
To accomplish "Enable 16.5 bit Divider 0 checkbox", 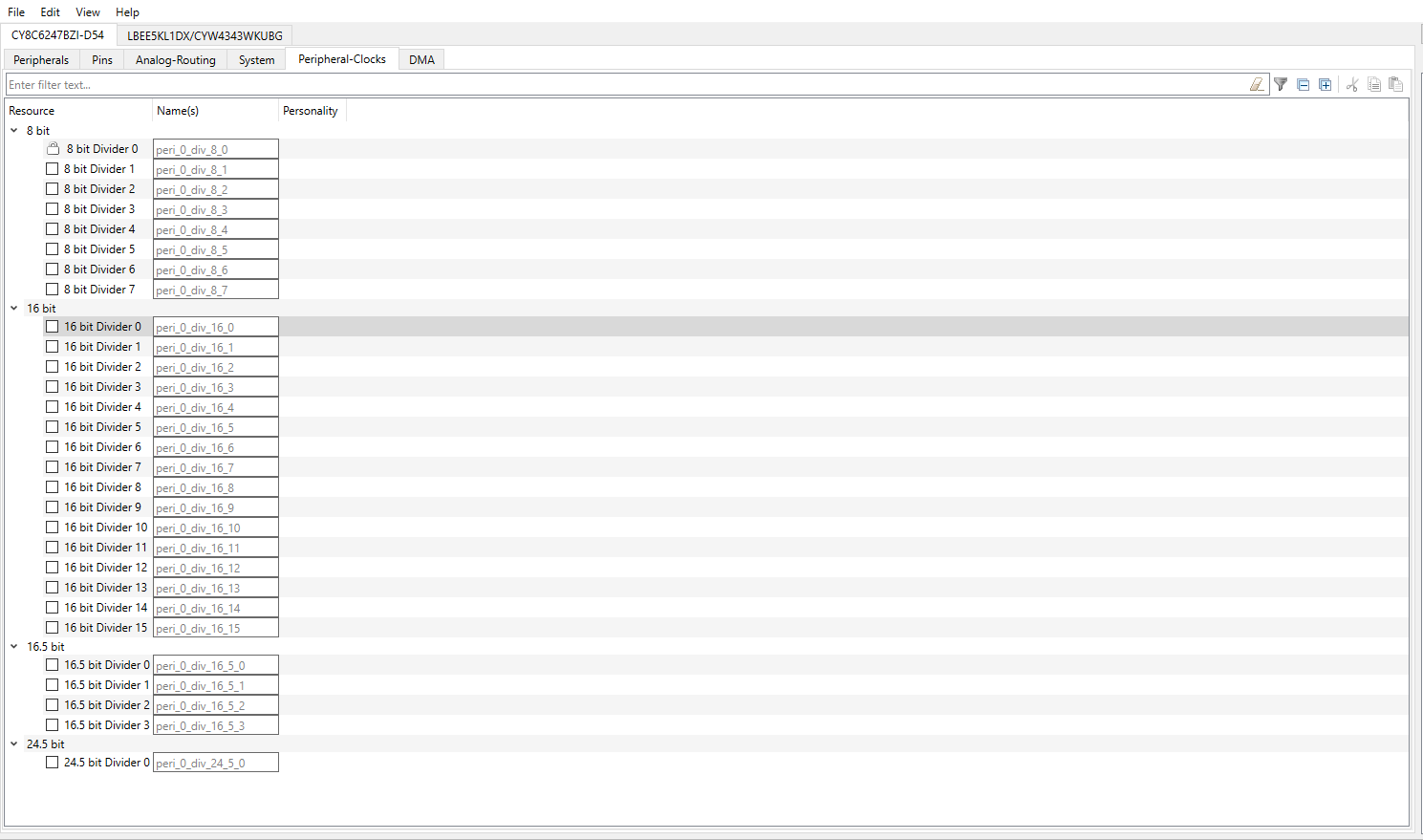I will click(x=53, y=664).
